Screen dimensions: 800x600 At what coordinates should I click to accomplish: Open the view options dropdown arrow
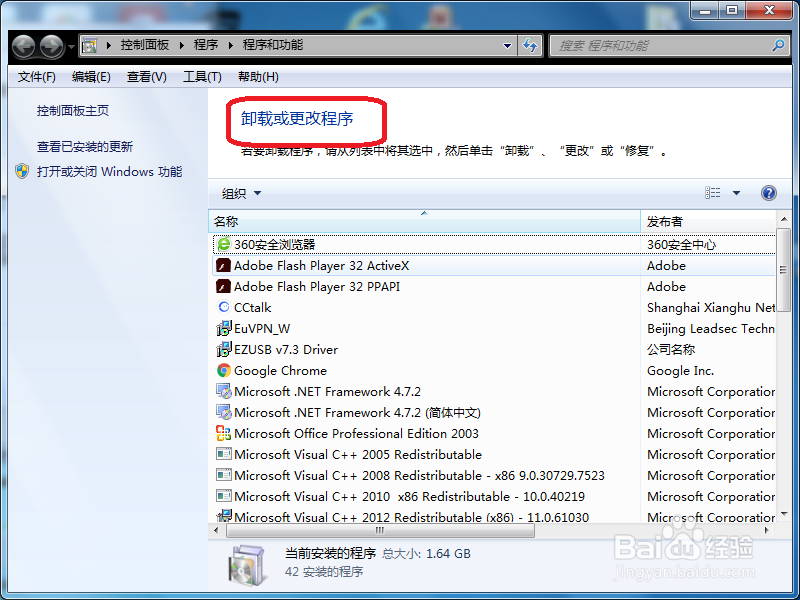(x=736, y=193)
